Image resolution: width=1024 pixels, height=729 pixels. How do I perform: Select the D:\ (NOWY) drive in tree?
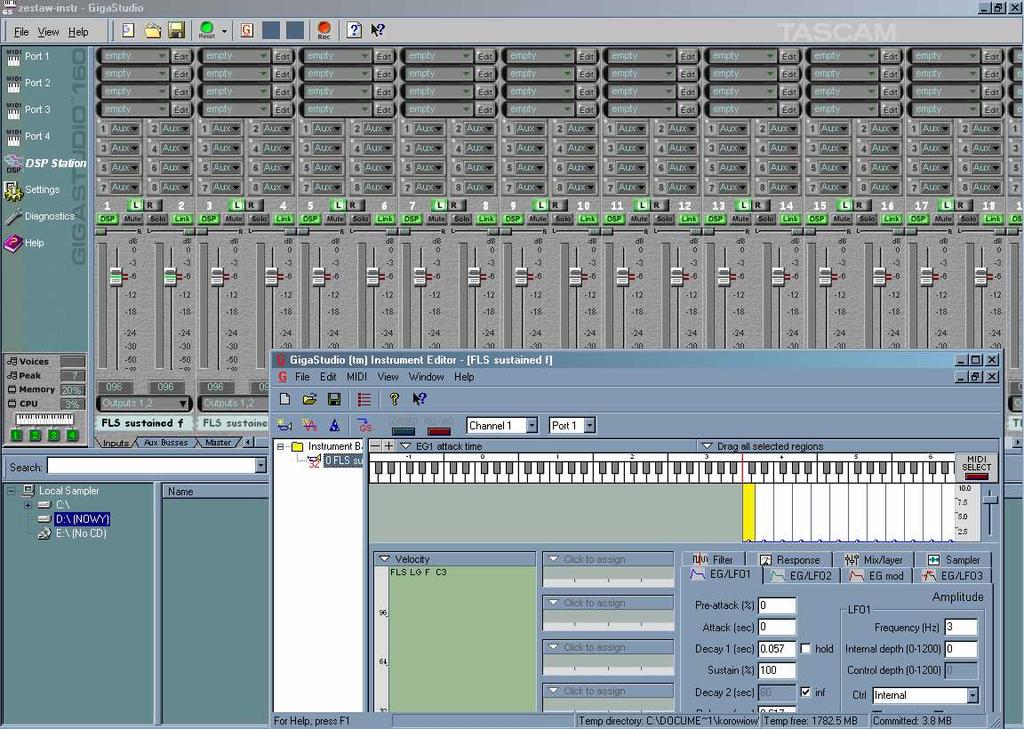tap(82, 519)
